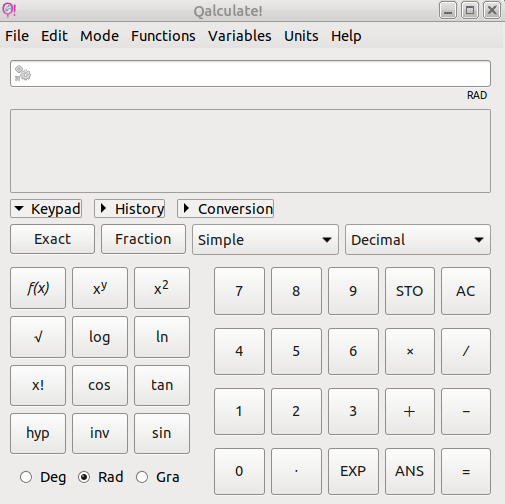
Task: Click the f(x) functions button
Action: point(38,288)
